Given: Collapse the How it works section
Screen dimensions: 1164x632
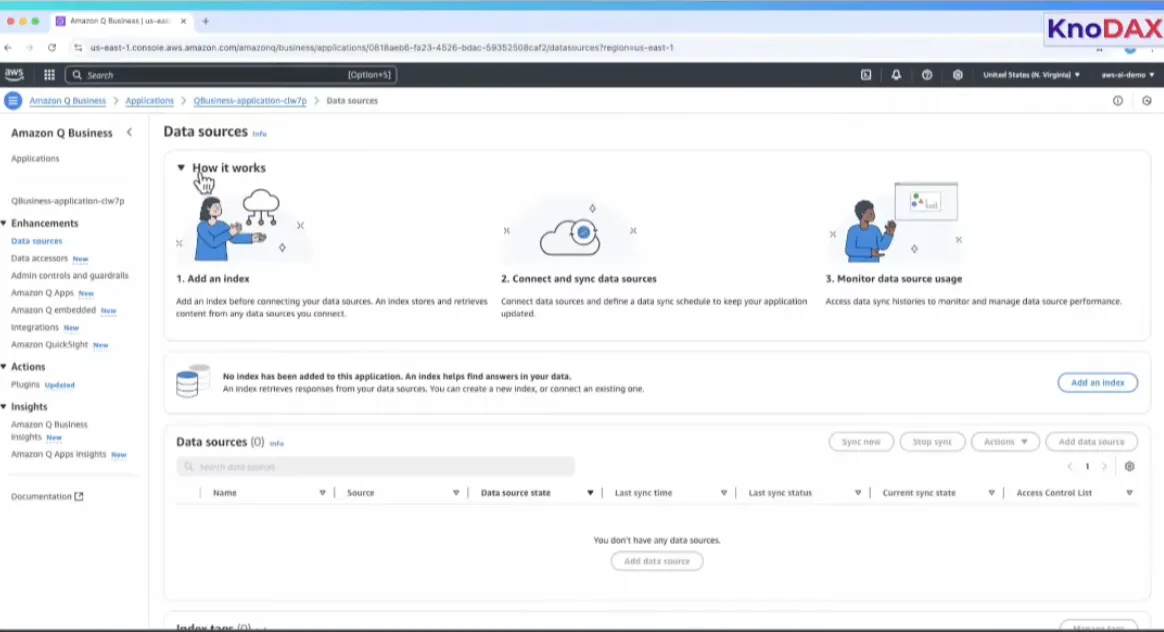Looking at the screenshot, I should [180, 168].
